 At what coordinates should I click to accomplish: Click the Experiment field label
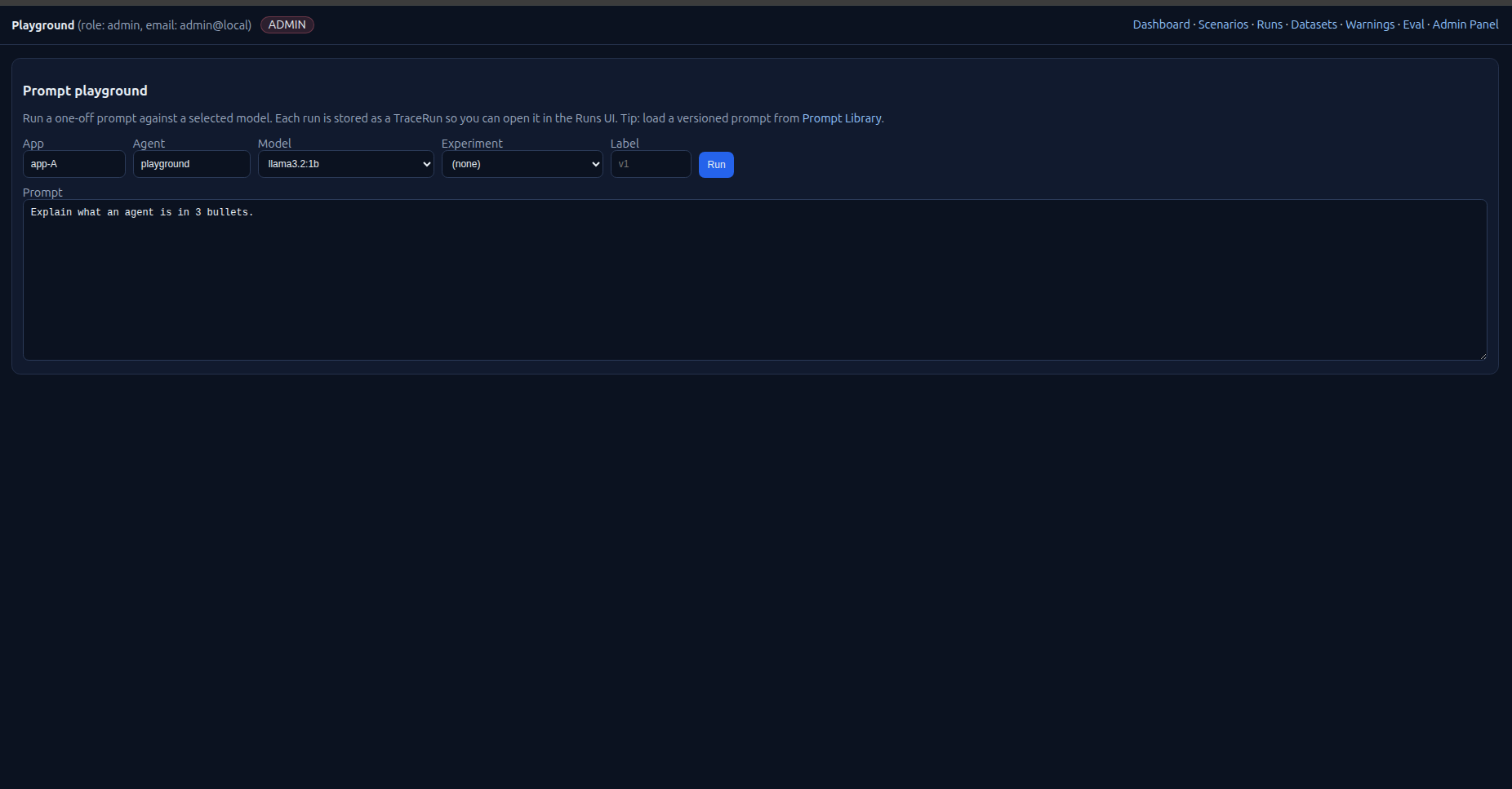coord(472,144)
